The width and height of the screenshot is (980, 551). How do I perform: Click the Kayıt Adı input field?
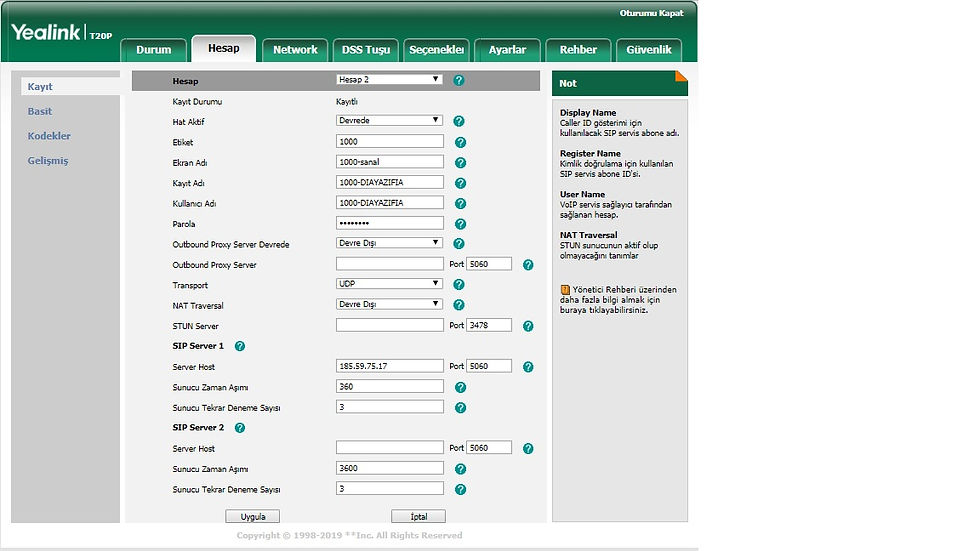[x=390, y=182]
